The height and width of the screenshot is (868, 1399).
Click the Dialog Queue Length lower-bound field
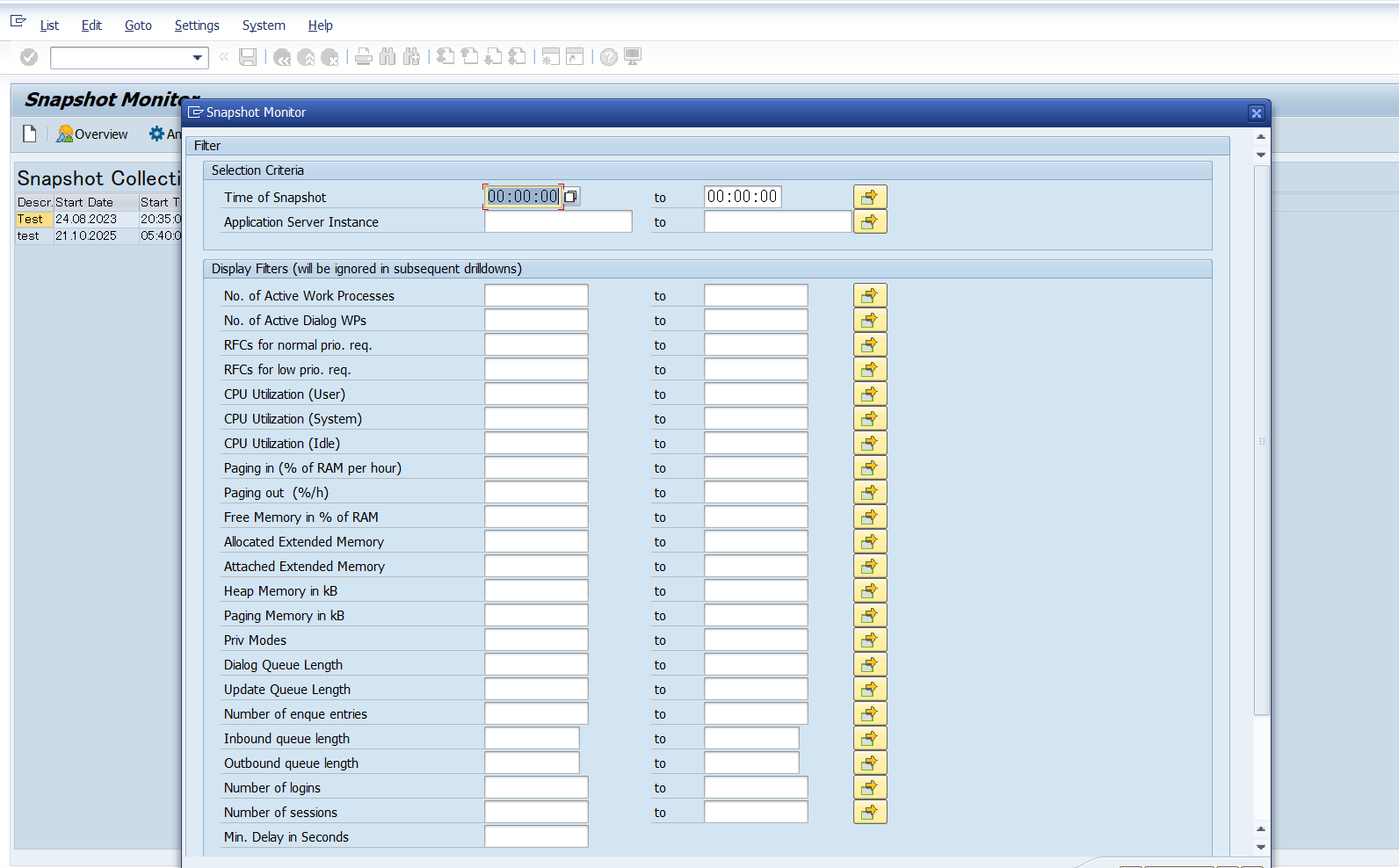(535, 665)
